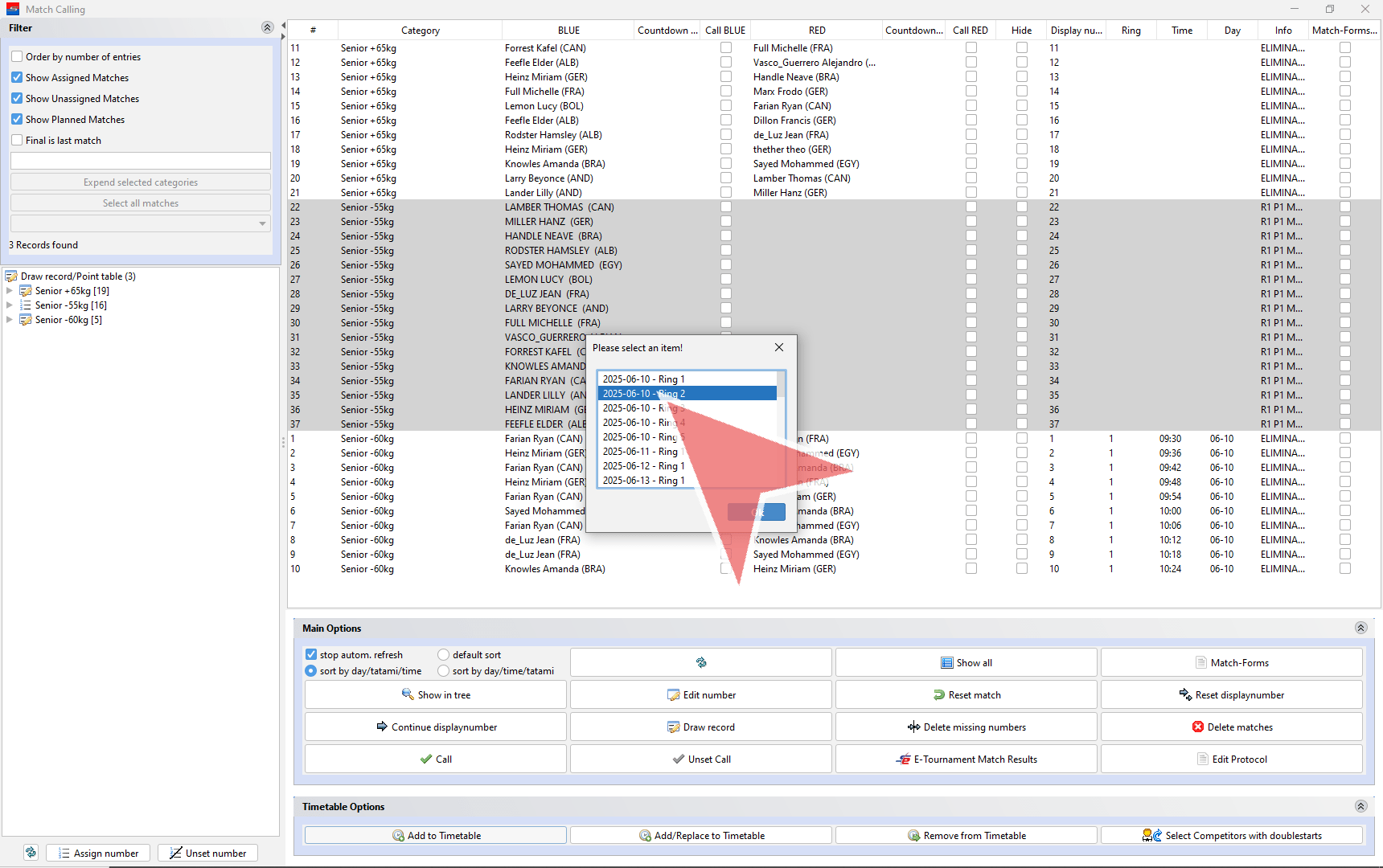1383x868 pixels.
Task: Select the default sort radio button
Action: 443,655
